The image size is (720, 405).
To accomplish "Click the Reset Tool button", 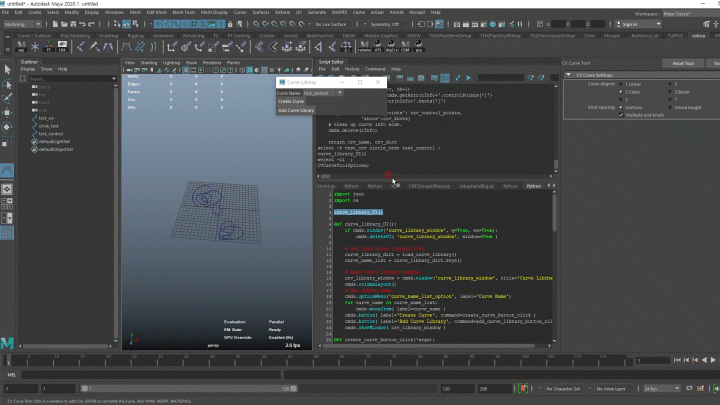I will [683, 63].
